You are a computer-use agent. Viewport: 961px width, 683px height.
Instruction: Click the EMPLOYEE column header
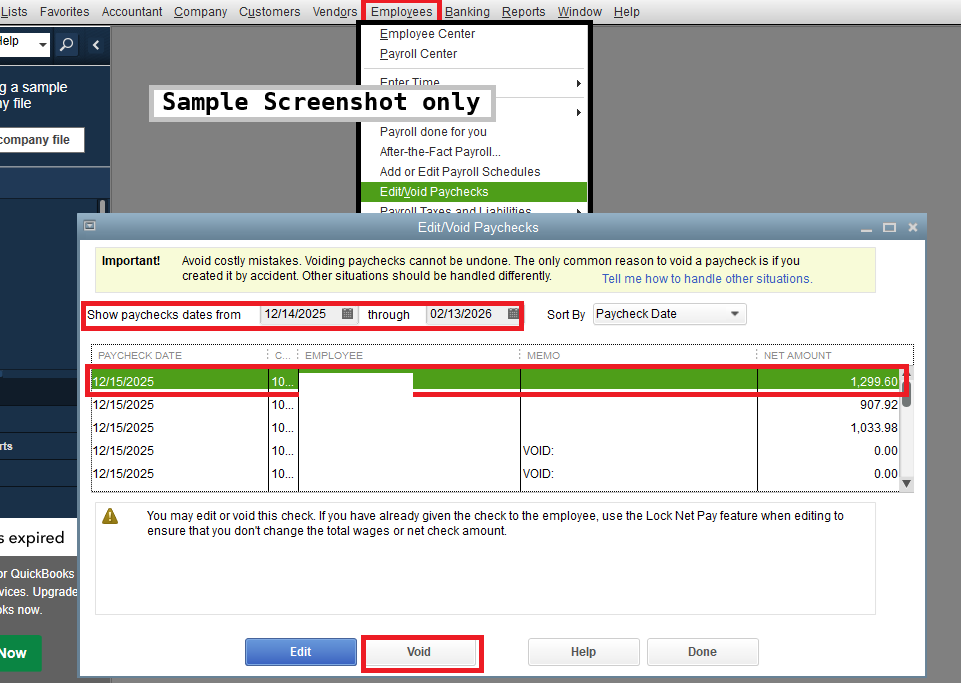click(409, 356)
